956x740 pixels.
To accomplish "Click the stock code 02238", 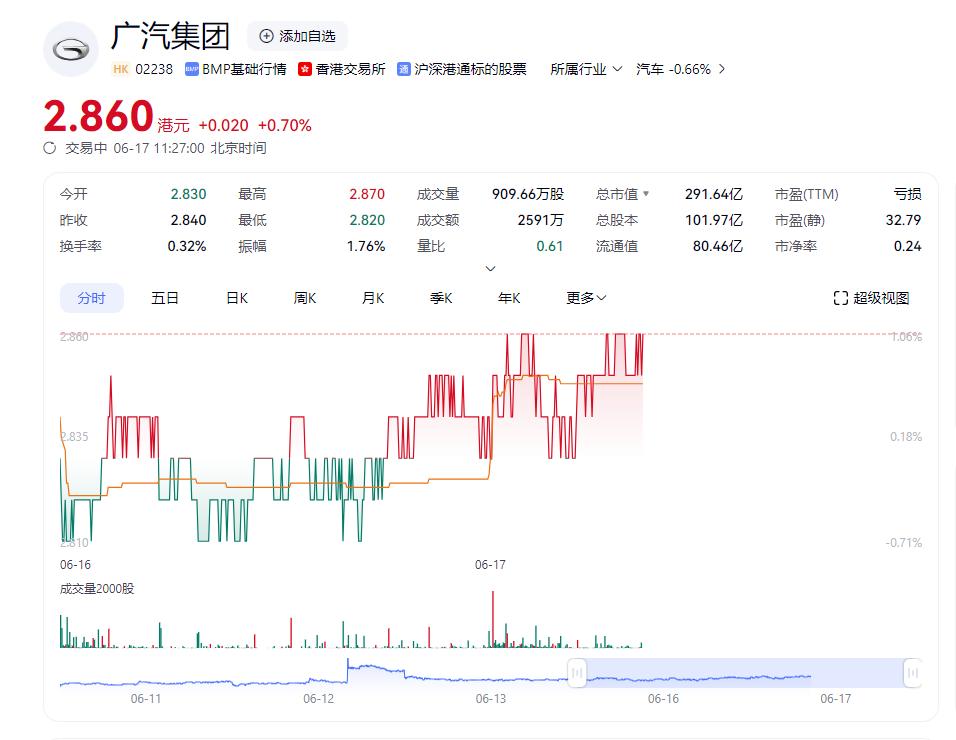I will (154, 69).
